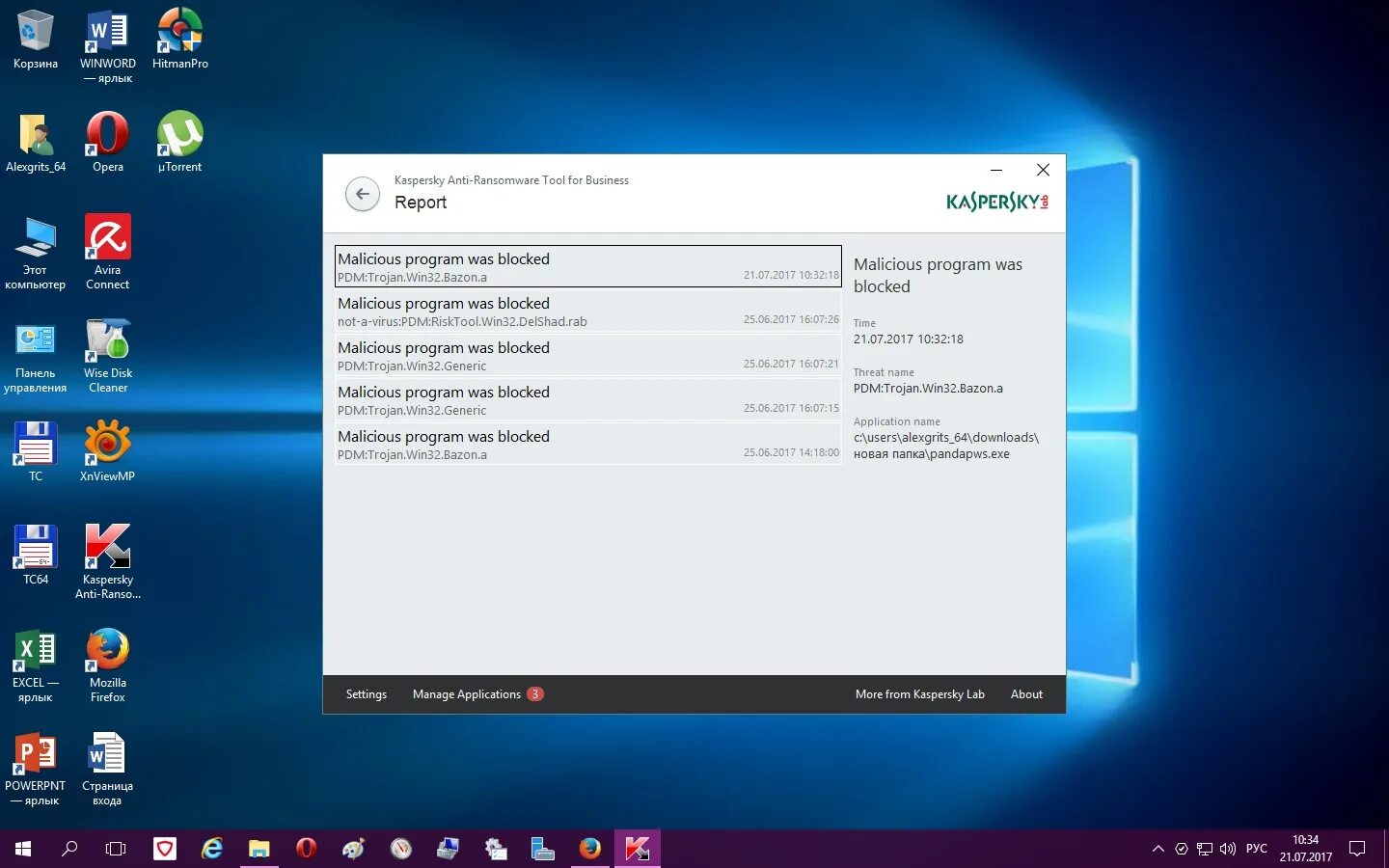Open the WINWORD shortcut on desktop

(x=108, y=46)
